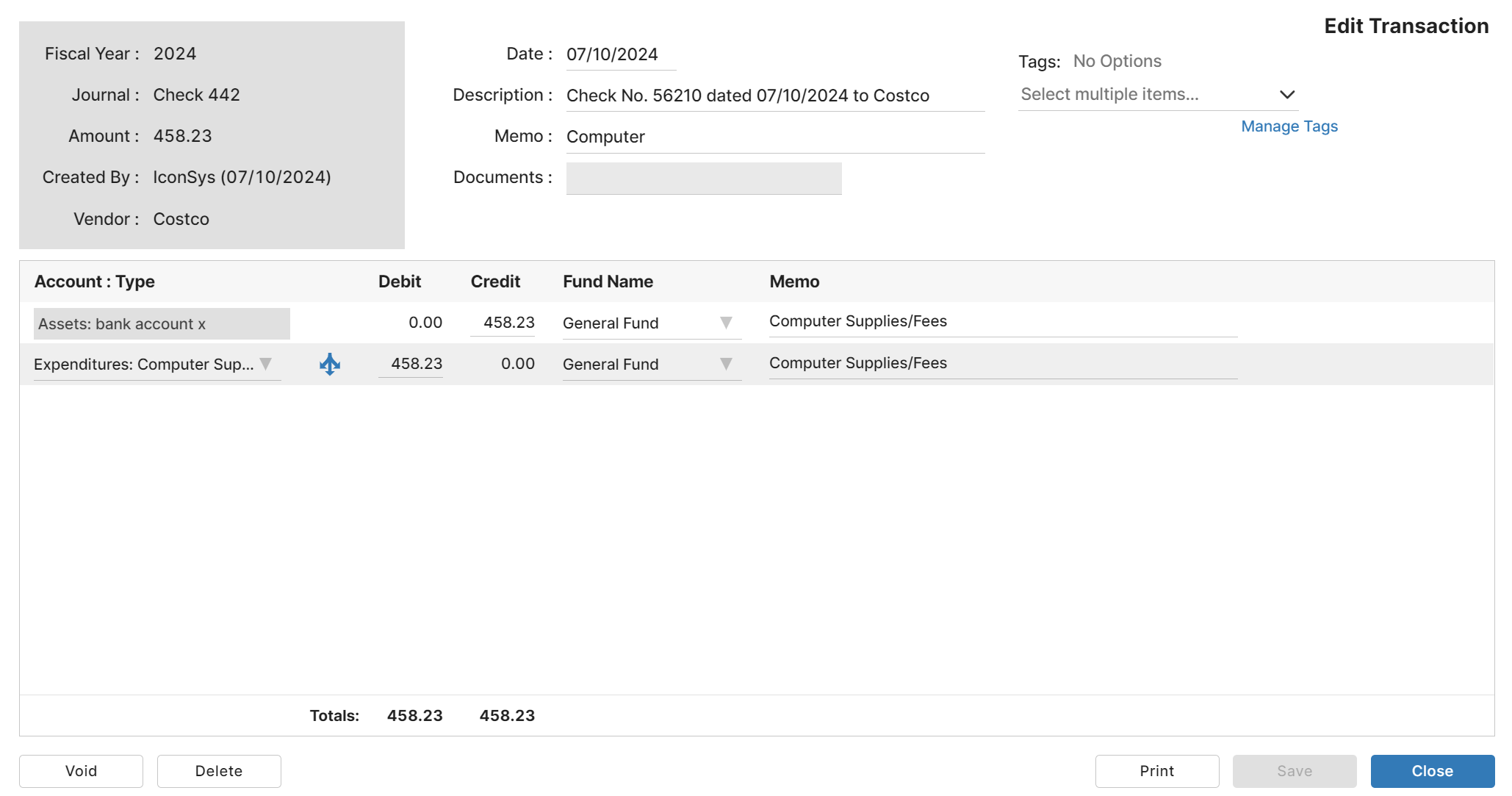The height and width of the screenshot is (796, 1512).
Task: Click Credit 0.00 on Expenditures row
Action: pos(518,364)
